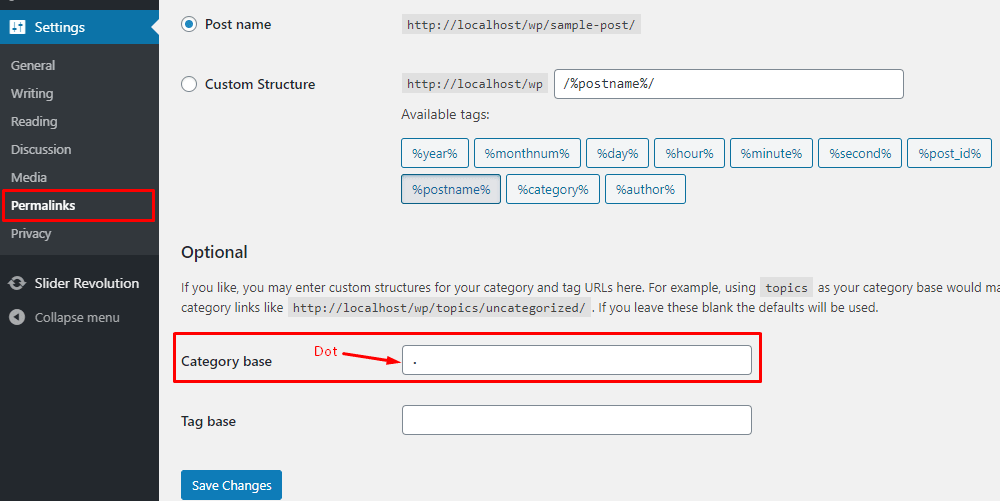Viewport: 1000px width, 501px height.
Task: Click the Save Changes button
Action: [232, 485]
